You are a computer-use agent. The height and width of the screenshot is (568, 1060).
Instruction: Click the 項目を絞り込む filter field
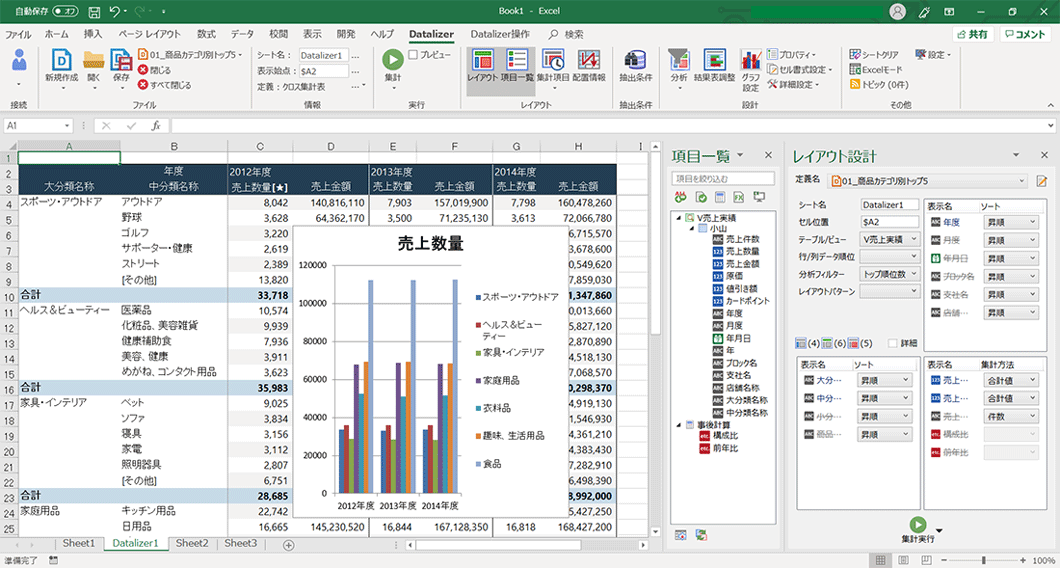pyautogui.click(x=724, y=178)
